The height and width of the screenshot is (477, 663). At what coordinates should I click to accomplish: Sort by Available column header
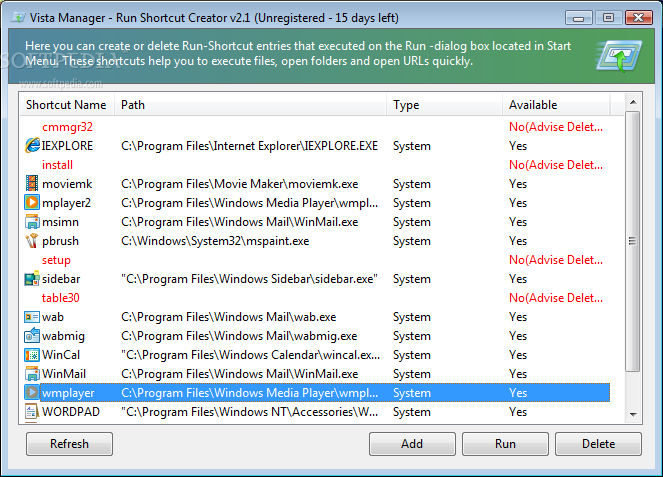(556, 104)
